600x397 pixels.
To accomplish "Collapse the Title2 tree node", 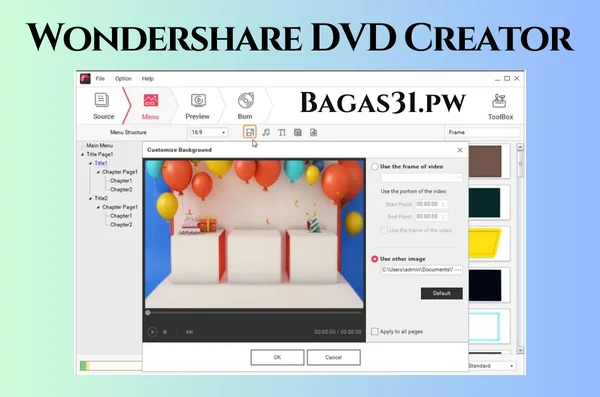I will tap(90, 199).
